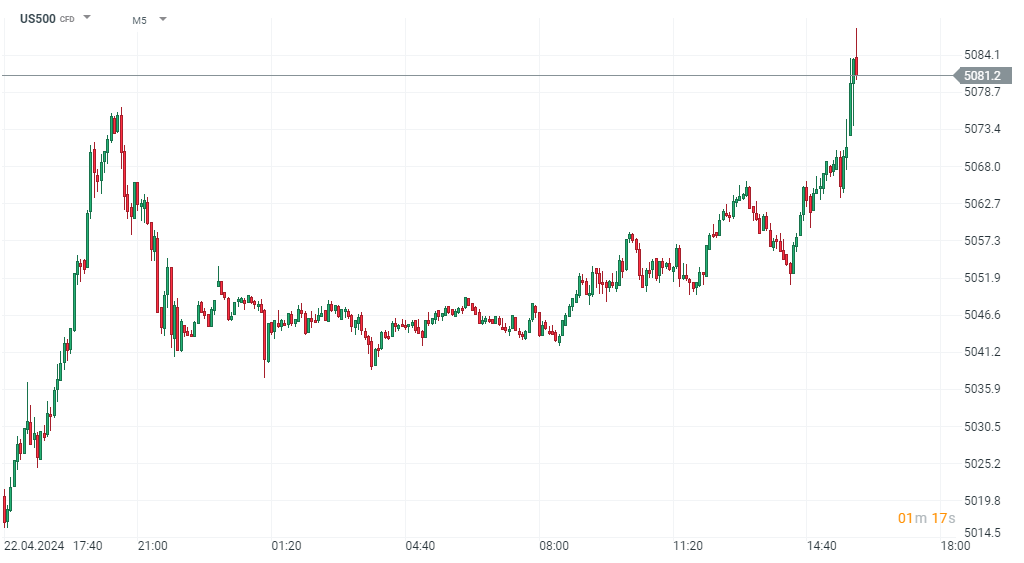
Task: Click the 18:00 time axis label
Action: pyautogui.click(x=955, y=546)
